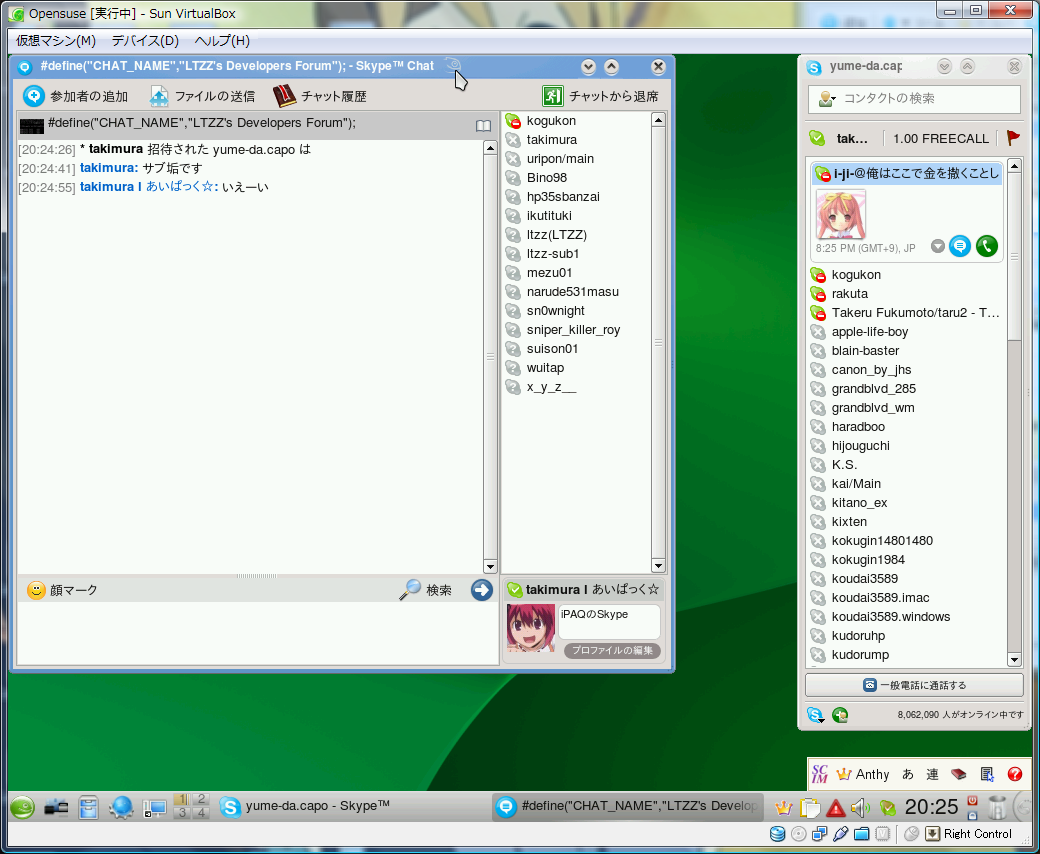
Task: Select kogukon in chat participants
Action: (x=576, y=121)
